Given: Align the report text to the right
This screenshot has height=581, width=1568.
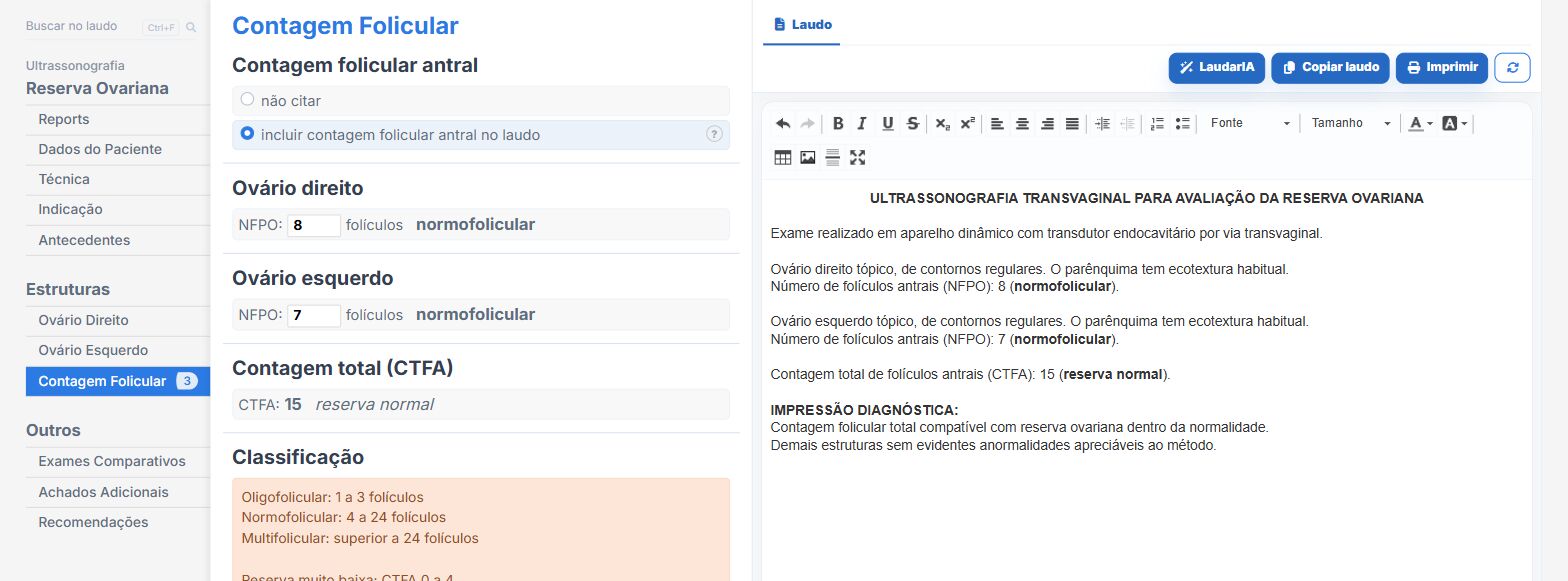Looking at the screenshot, I should (x=1047, y=123).
